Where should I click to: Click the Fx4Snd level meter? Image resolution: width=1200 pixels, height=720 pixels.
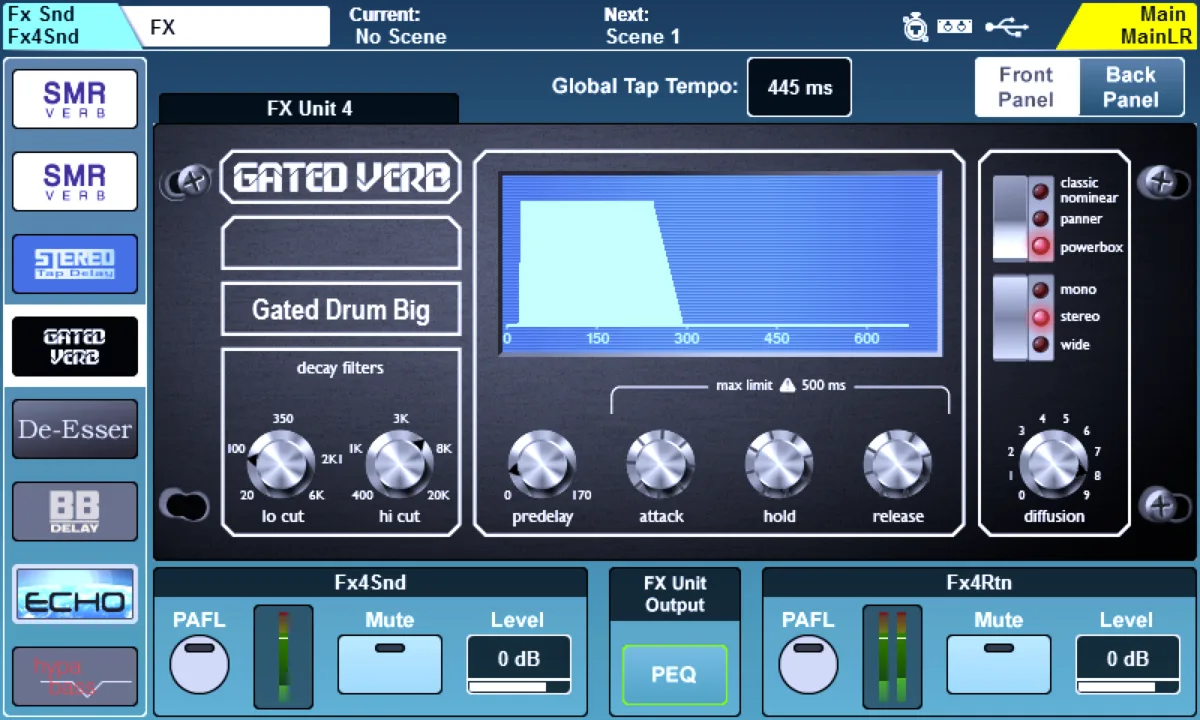pos(283,655)
